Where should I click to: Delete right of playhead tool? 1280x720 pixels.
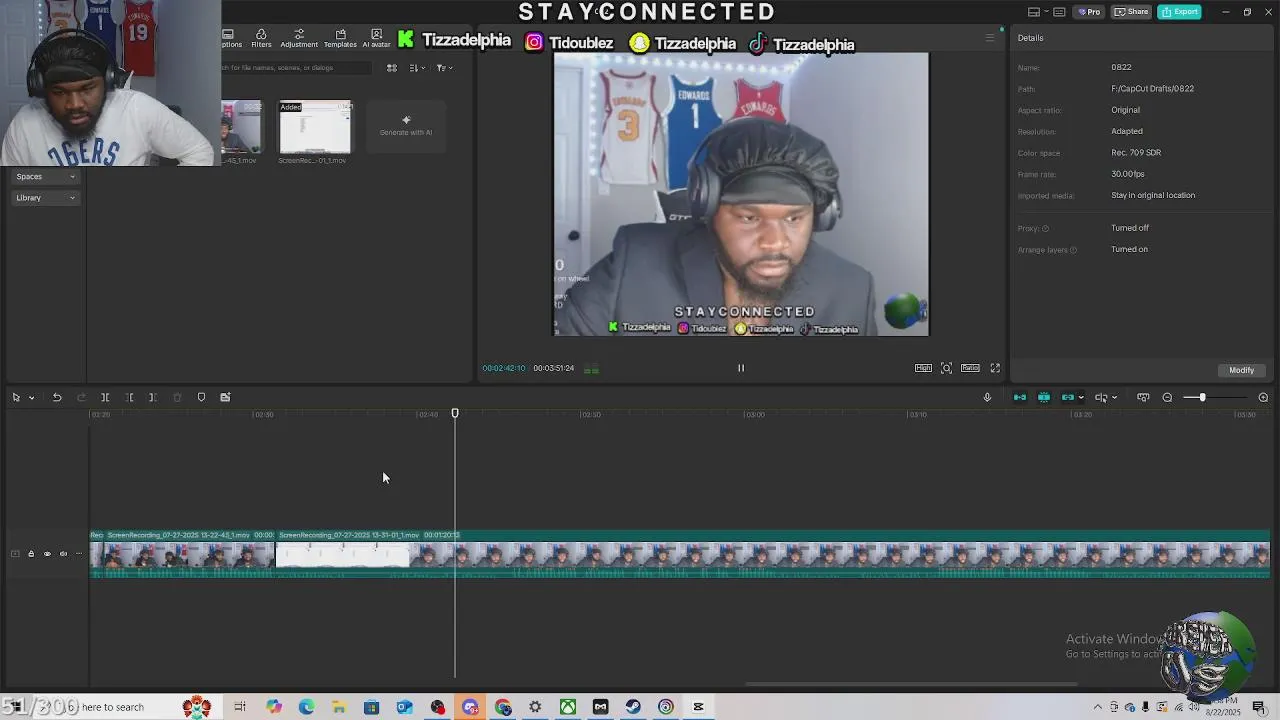click(x=153, y=398)
